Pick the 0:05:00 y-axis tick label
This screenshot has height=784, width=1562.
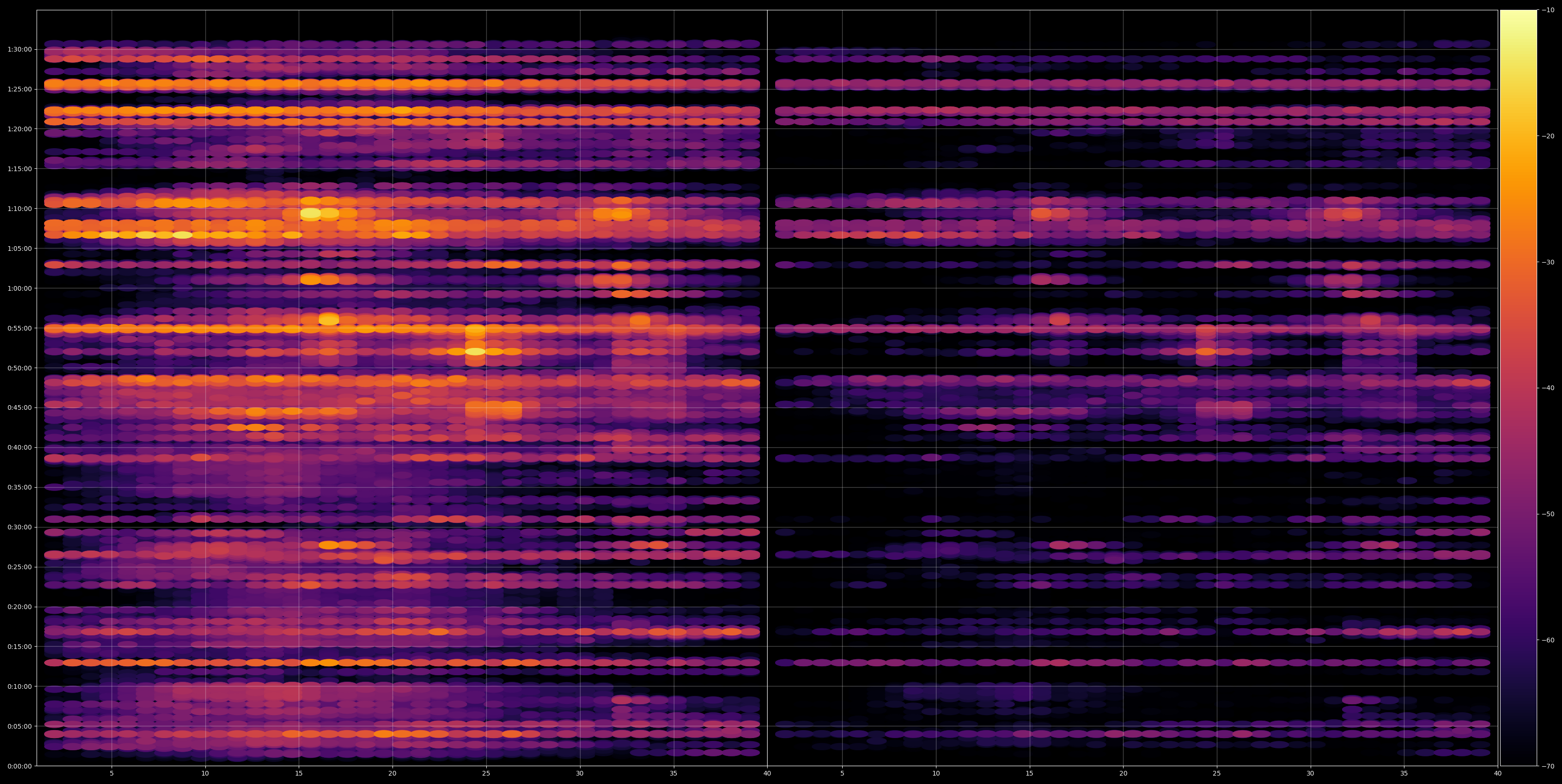click(19, 726)
